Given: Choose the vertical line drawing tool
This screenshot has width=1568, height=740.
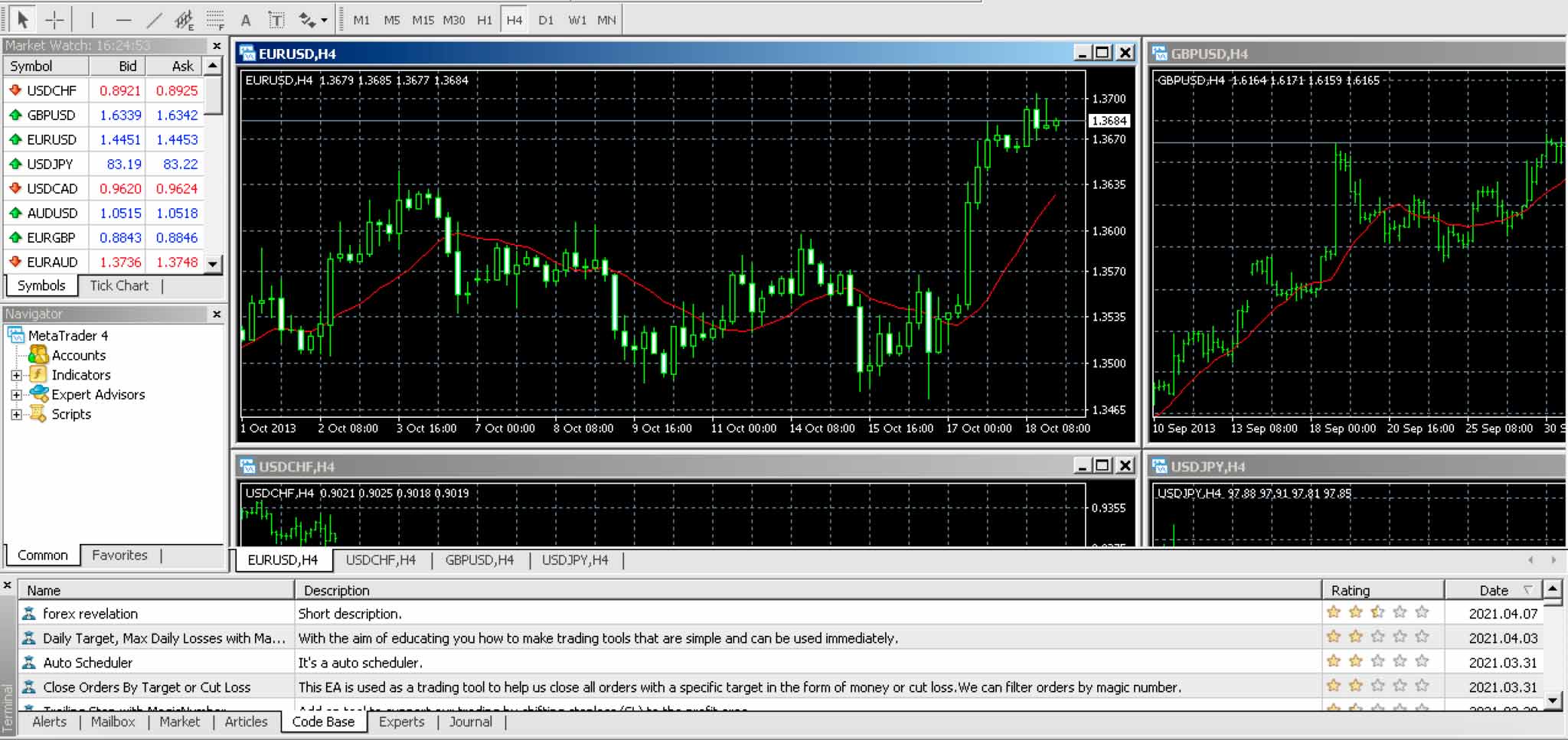Looking at the screenshot, I should [93, 19].
